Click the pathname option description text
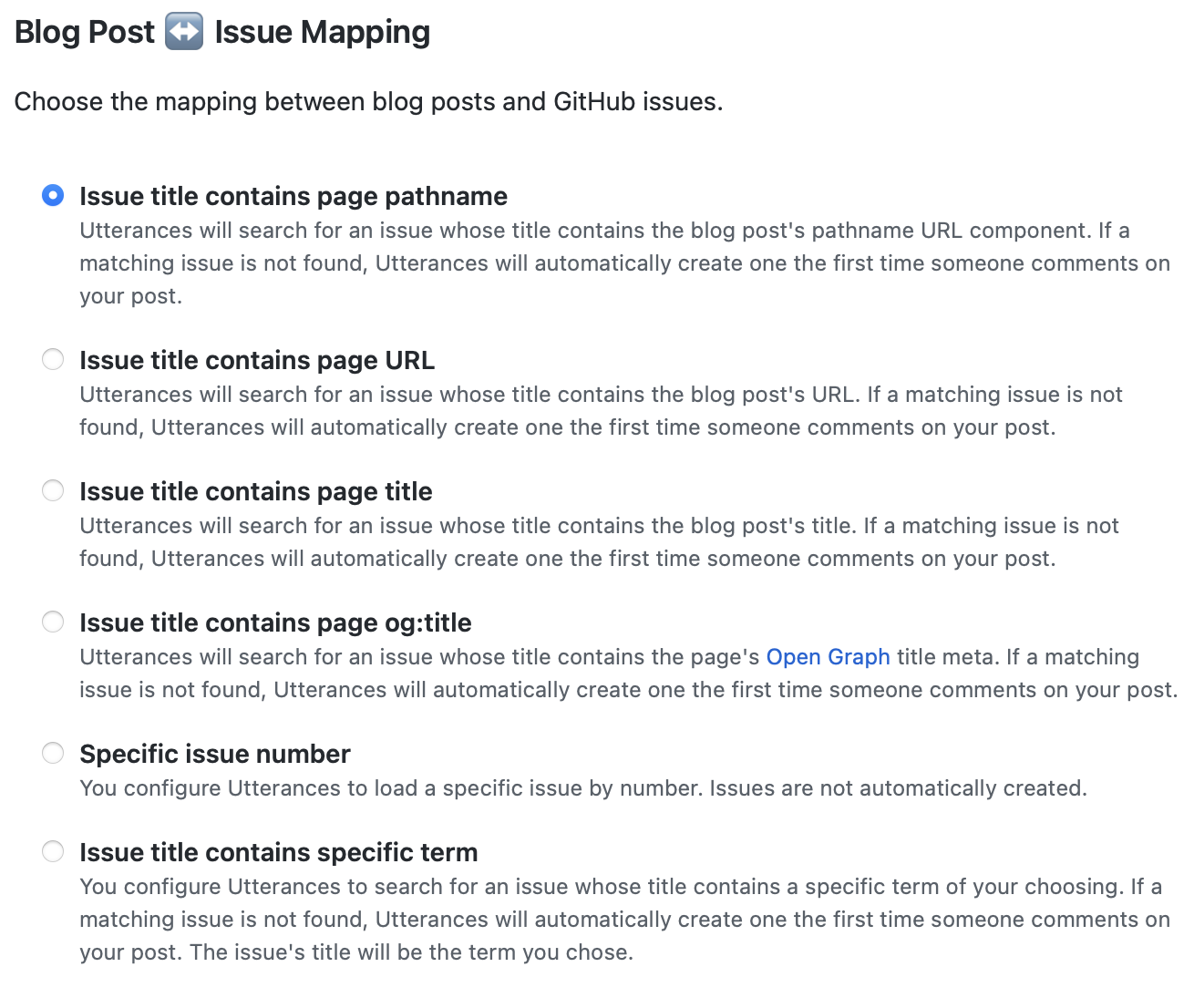Image resolution: width=1194 pixels, height=1008 pixels. coord(624,263)
